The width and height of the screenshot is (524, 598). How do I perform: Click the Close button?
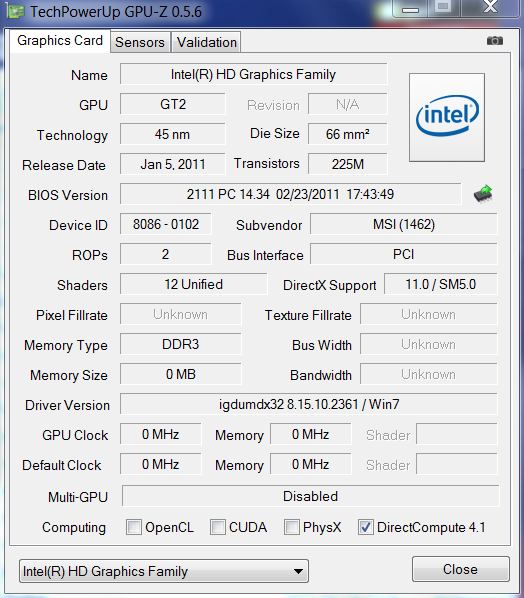[x=461, y=569]
